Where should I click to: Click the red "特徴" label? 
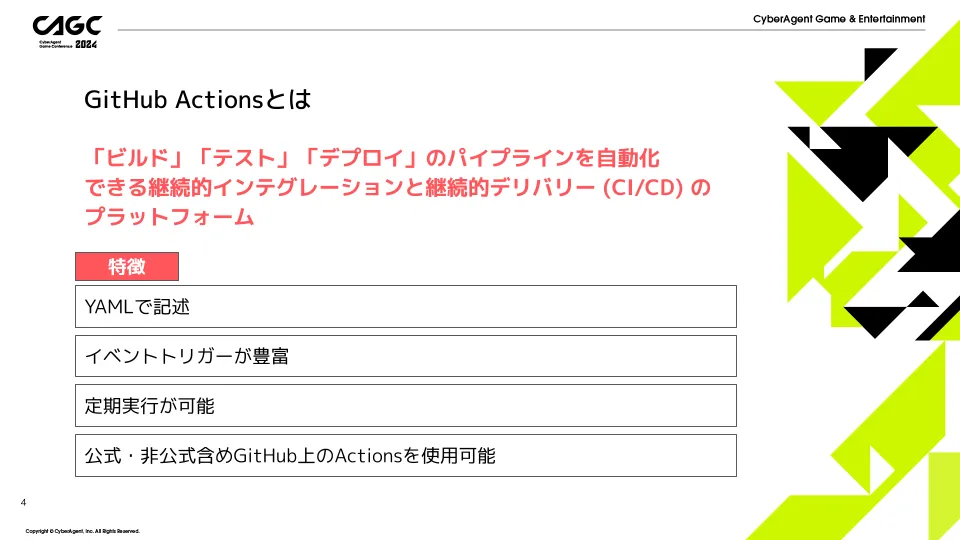[x=127, y=266]
